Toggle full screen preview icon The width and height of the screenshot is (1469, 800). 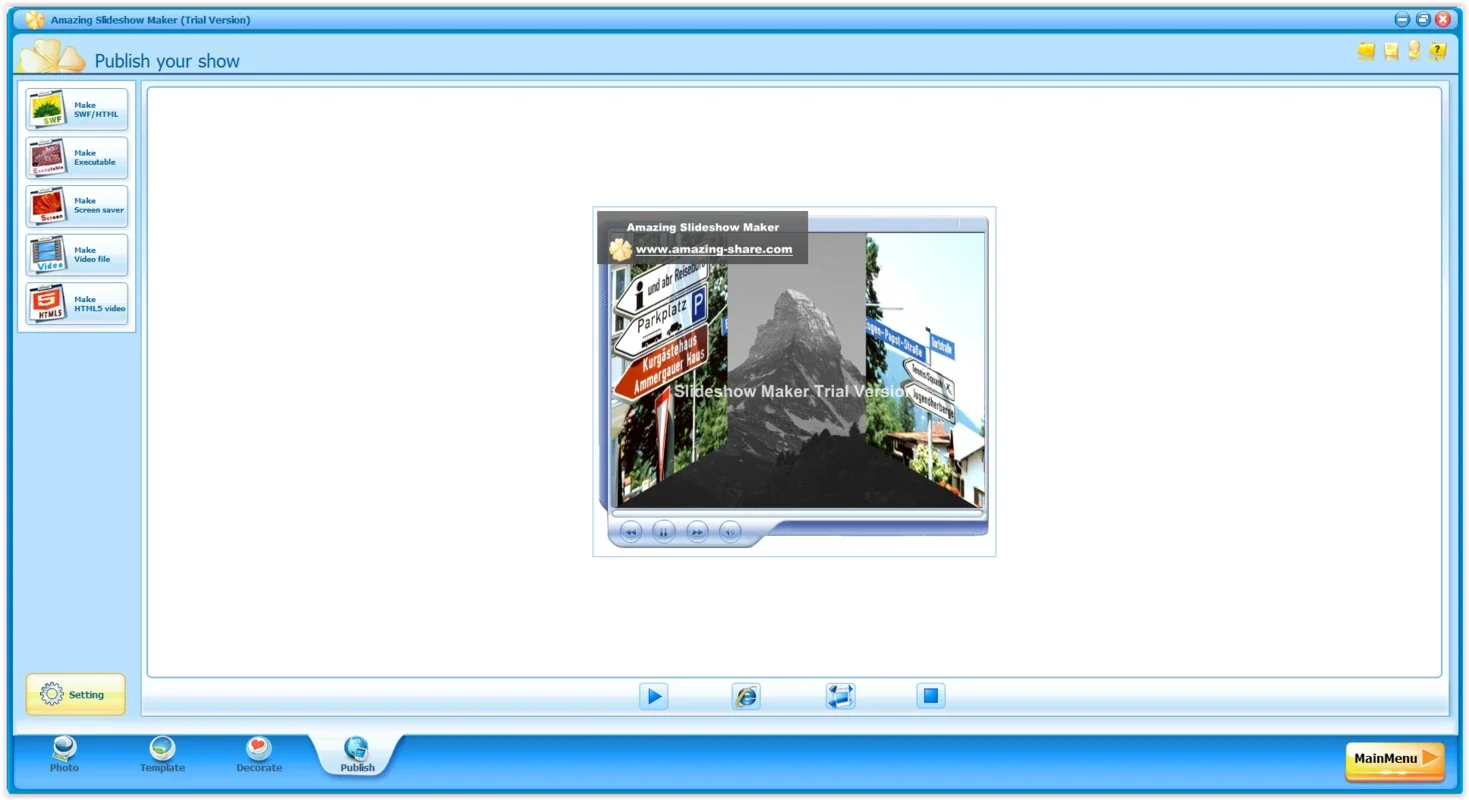(840, 696)
